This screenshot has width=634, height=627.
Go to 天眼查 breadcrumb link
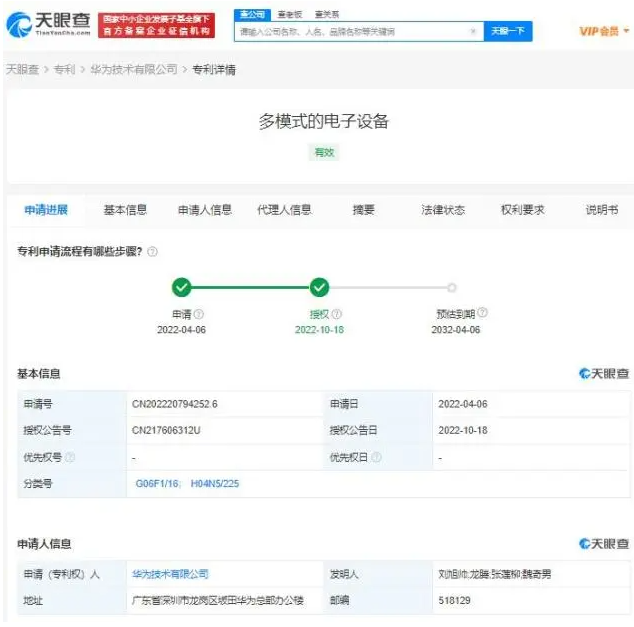tap(23, 70)
